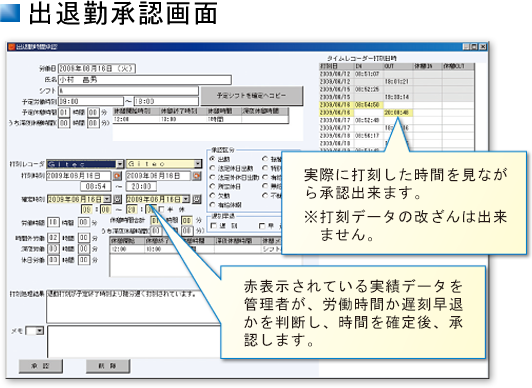
Task: Open the left 打刻レコーダ Gitec dropdown
Action: (x=120, y=164)
